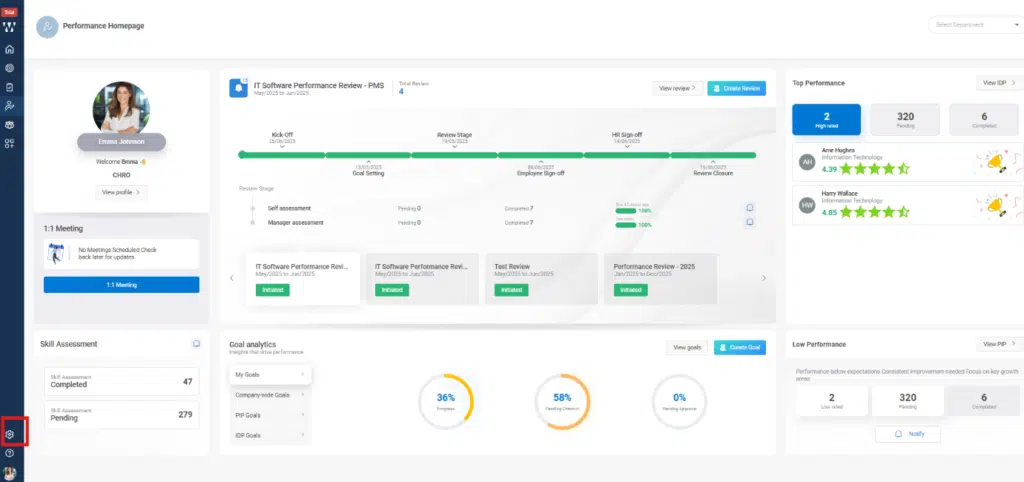
Task: Click the blue notification bell beside review title
Action: 238,88
